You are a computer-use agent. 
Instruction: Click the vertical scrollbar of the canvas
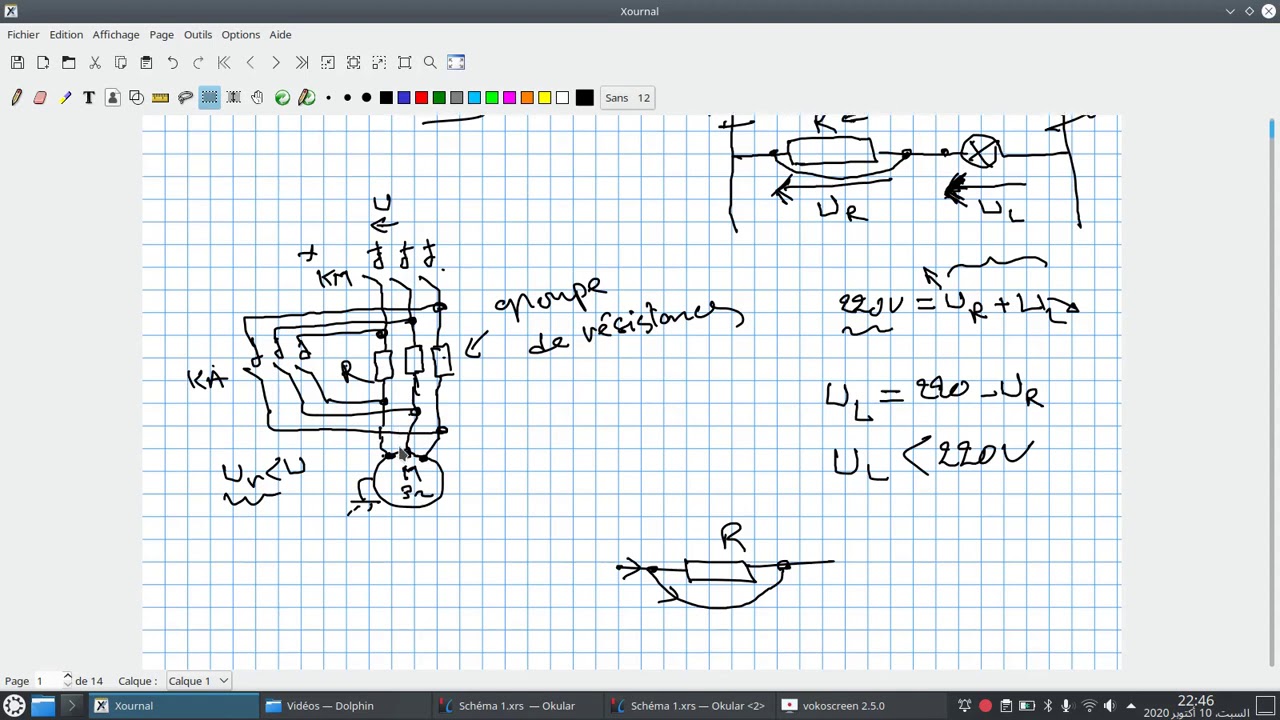coord(1272,391)
